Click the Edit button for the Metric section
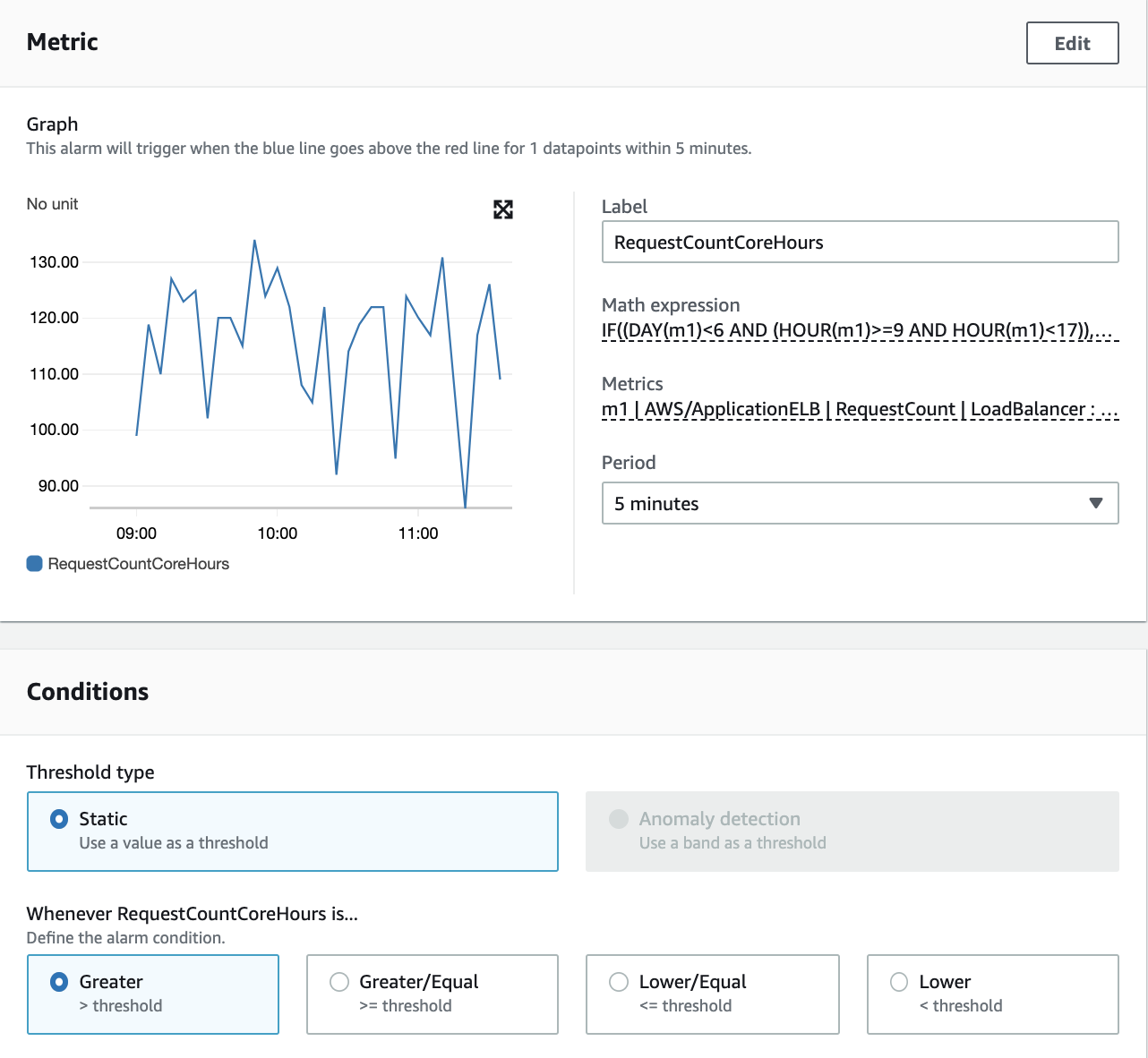1148x1058 pixels. (x=1071, y=42)
